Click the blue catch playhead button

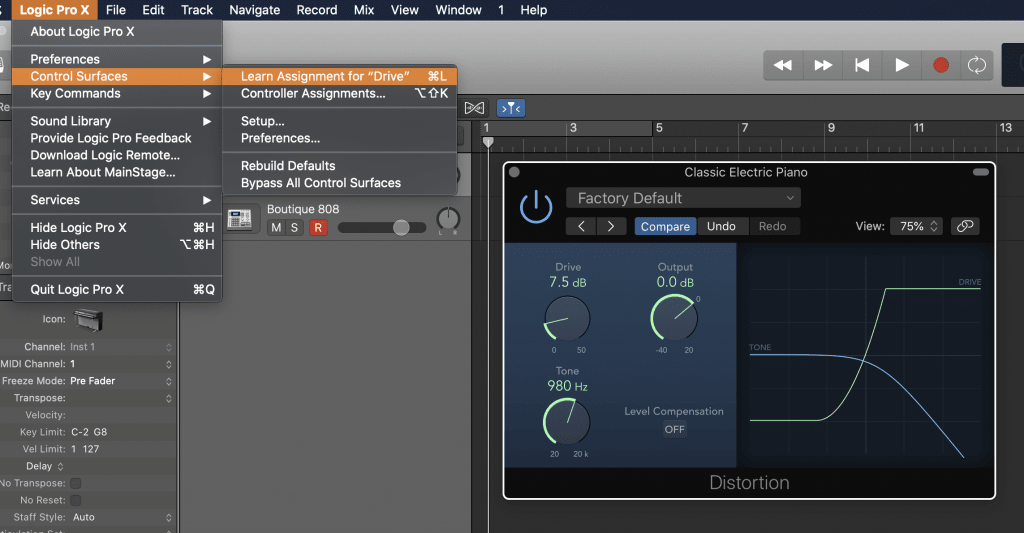pyautogui.click(x=511, y=108)
